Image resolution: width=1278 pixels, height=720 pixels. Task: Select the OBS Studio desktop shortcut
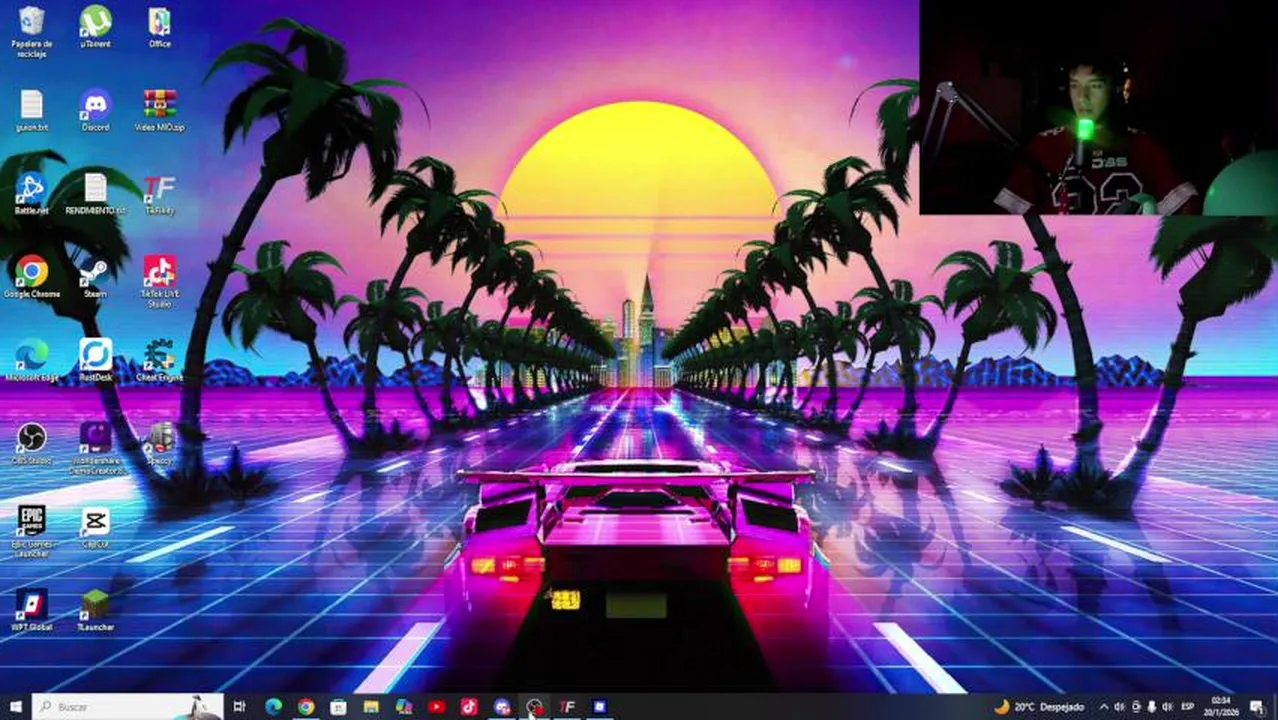click(x=32, y=444)
